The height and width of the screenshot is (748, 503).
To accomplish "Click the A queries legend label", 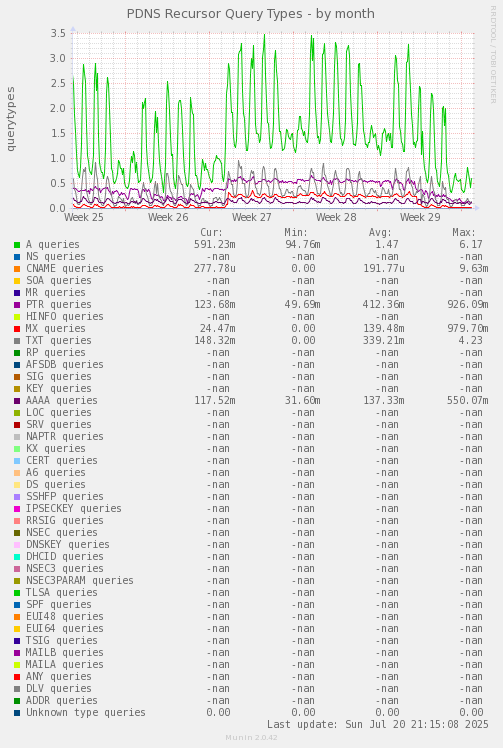I will 52,245.
